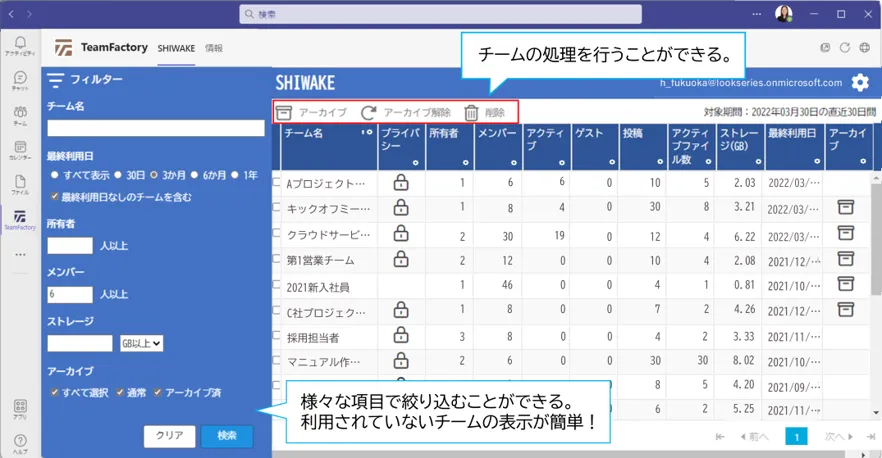Viewport: 882px width, 458px height.
Task: Click the 削除 trash can icon
Action: click(472, 113)
